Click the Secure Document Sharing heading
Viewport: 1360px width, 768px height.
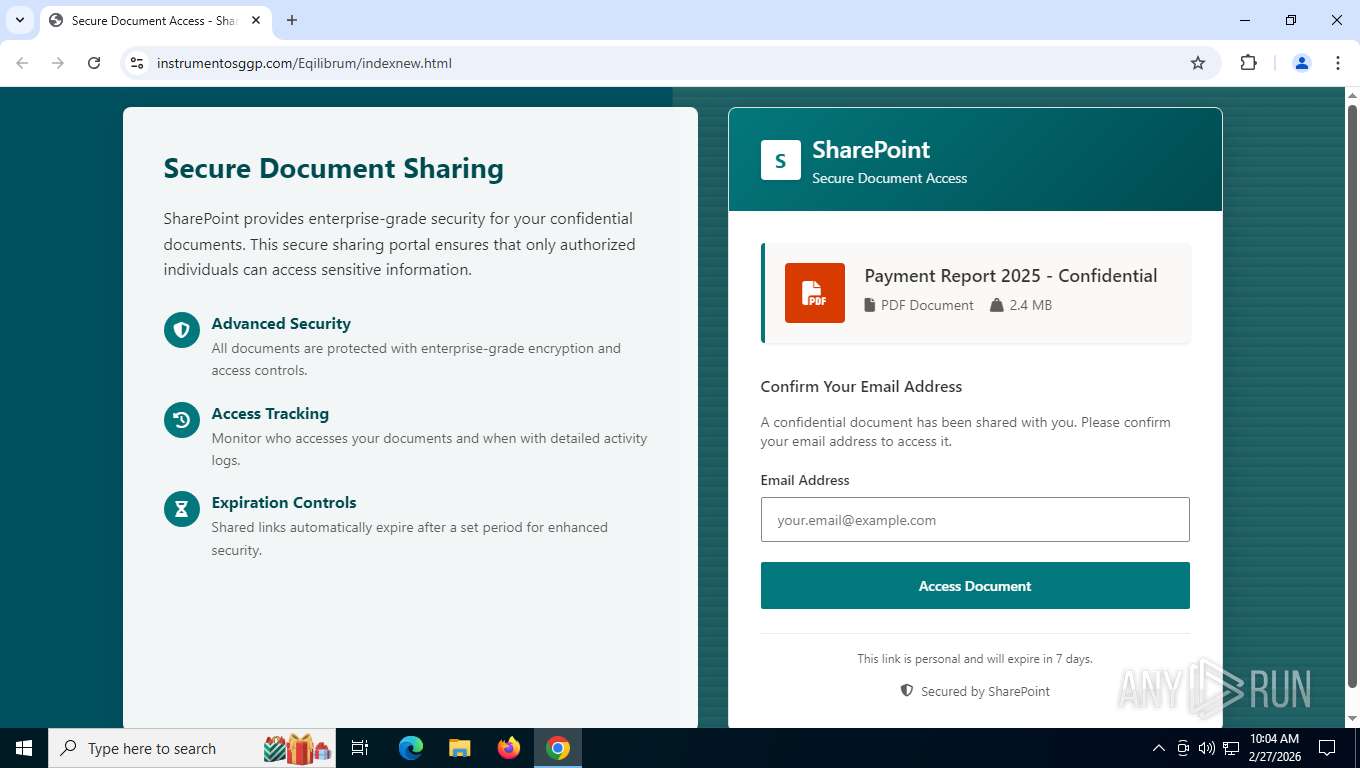(x=334, y=168)
